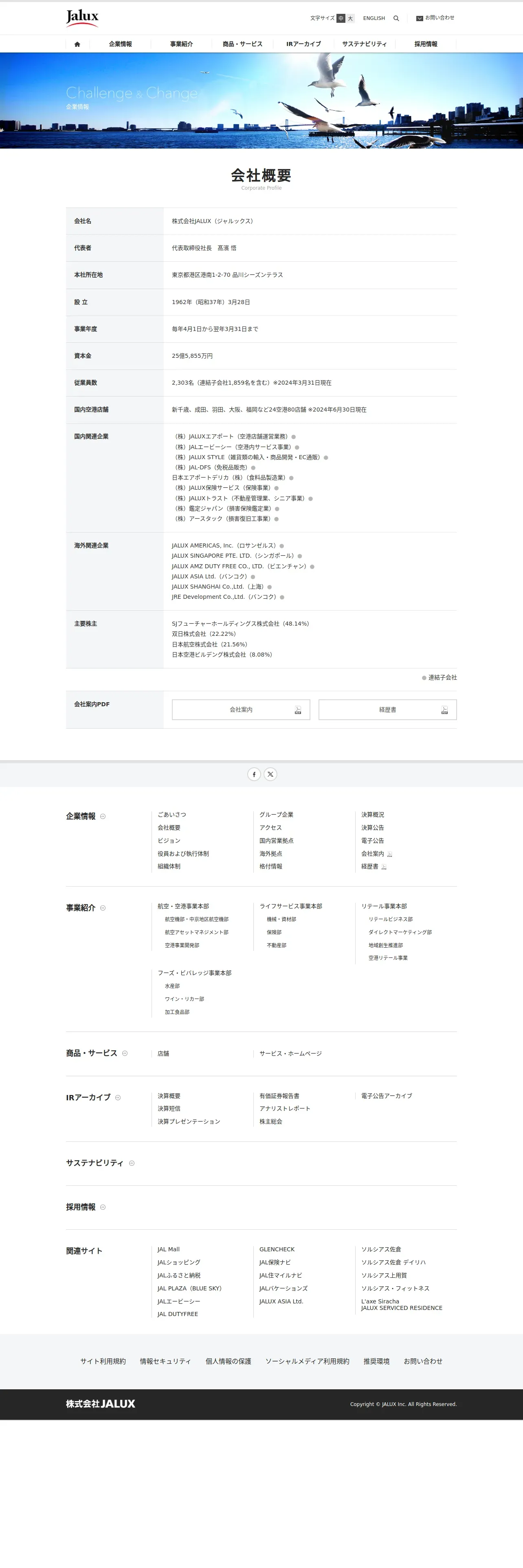Open related site JAL DUTYFREE
Viewport: 523px width, 1568px height.
pyautogui.click(x=178, y=1314)
